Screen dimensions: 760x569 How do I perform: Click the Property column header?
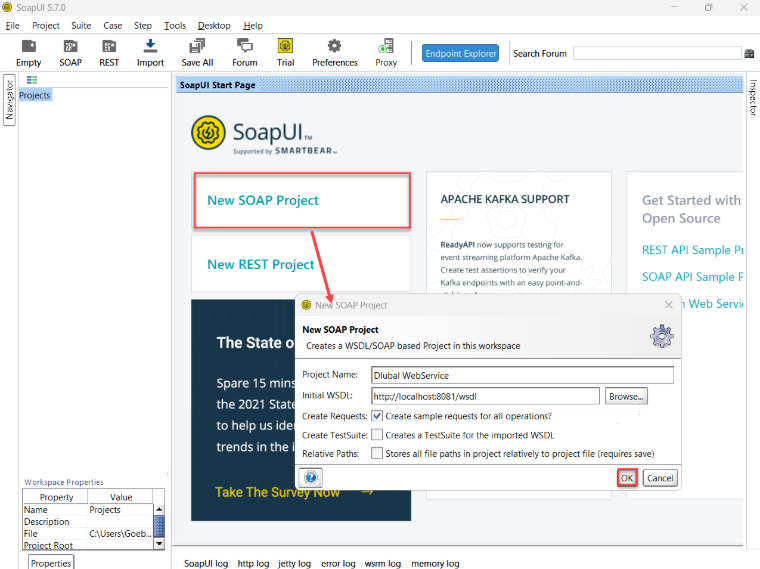56,497
